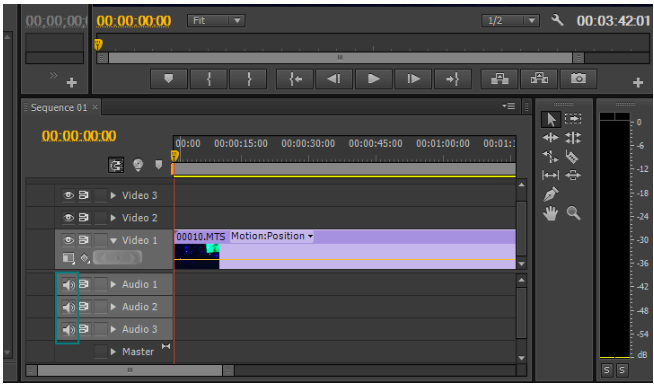The height and width of the screenshot is (384, 654).
Task: Open the Motion:Position clip effect menu
Action: click(x=272, y=236)
